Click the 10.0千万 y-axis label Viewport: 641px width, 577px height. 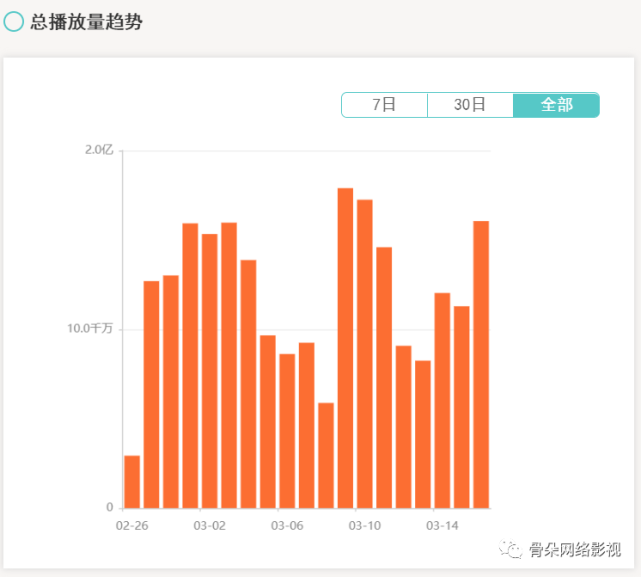(x=90, y=328)
